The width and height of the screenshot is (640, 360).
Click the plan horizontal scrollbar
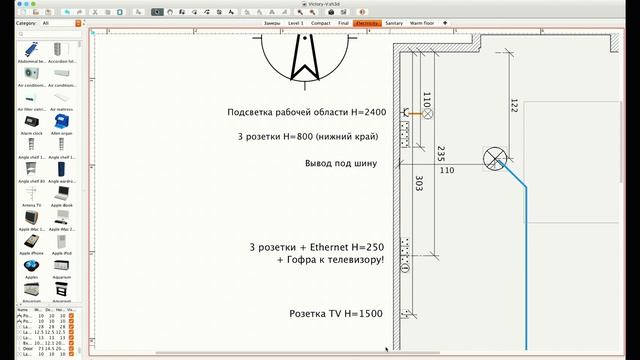tap(298, 353)
